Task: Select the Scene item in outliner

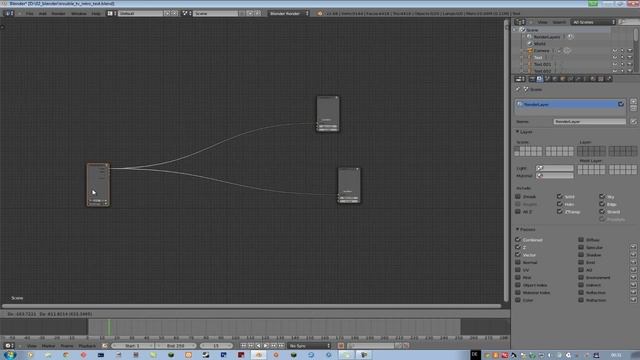Action: (532, 30)
